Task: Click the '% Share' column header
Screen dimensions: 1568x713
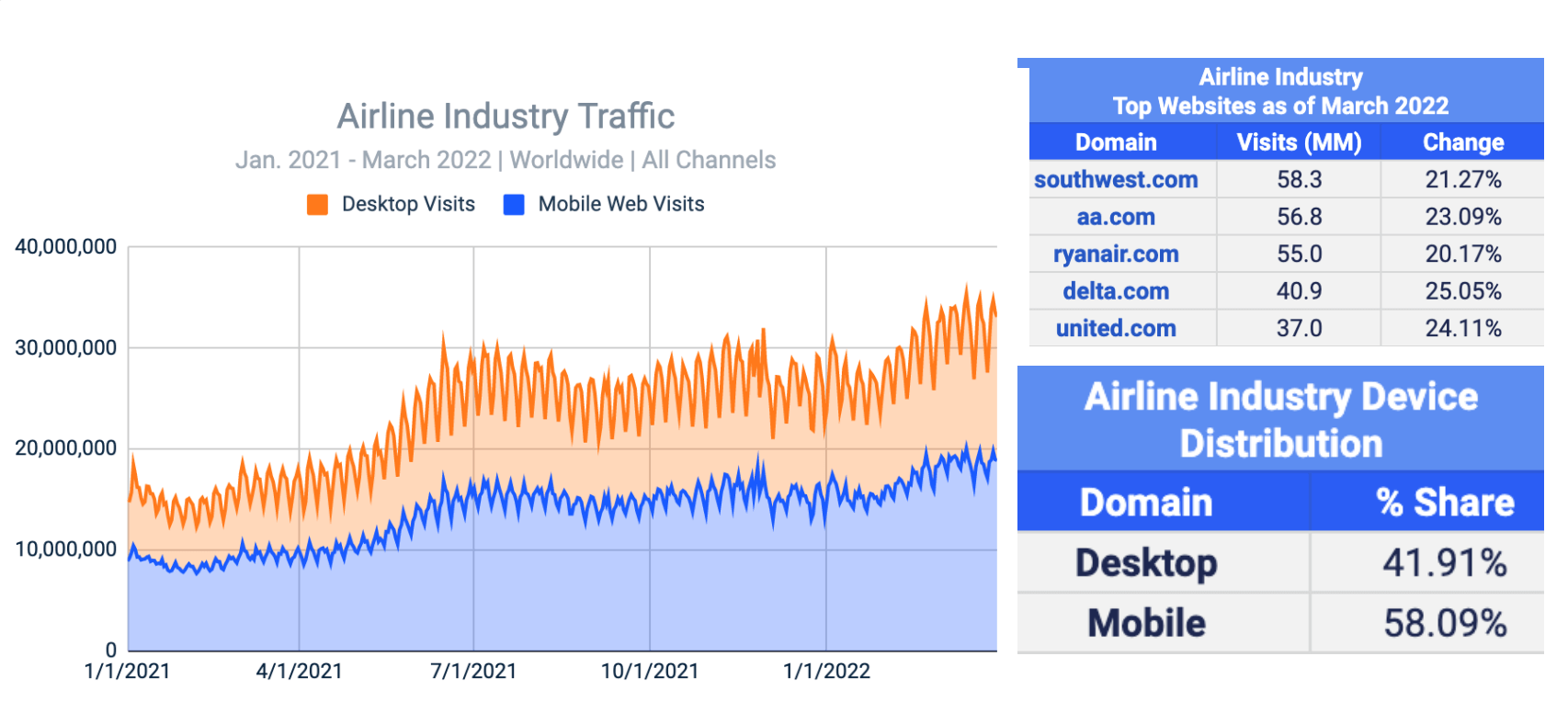Action: click(1445, 503)
